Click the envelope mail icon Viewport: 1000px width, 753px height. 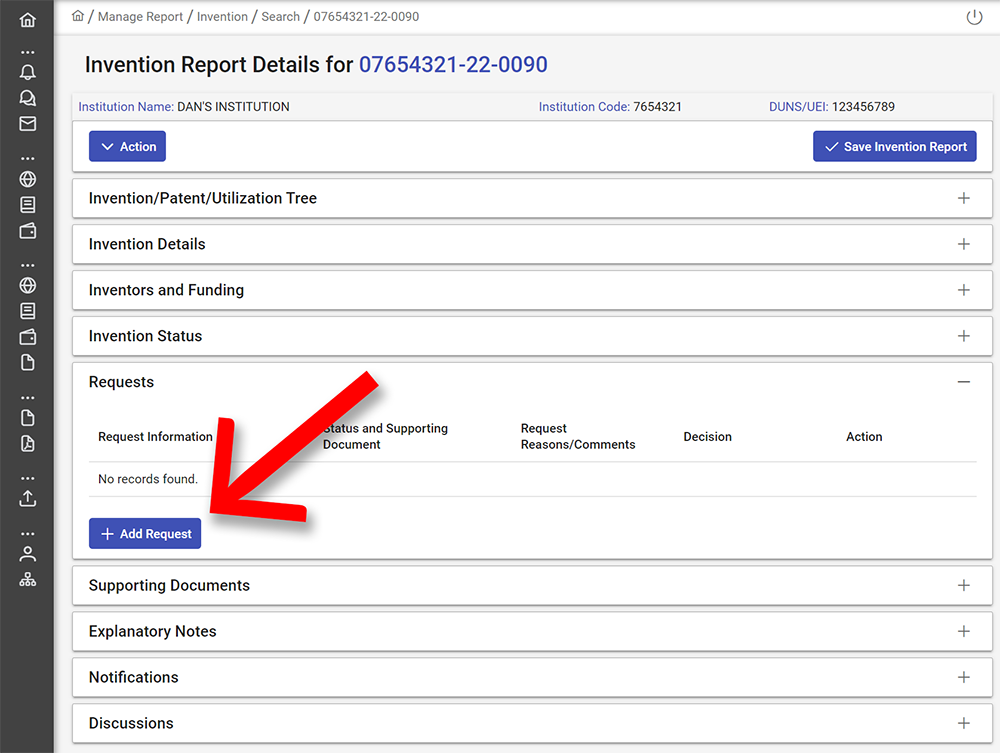click(27, 124)
